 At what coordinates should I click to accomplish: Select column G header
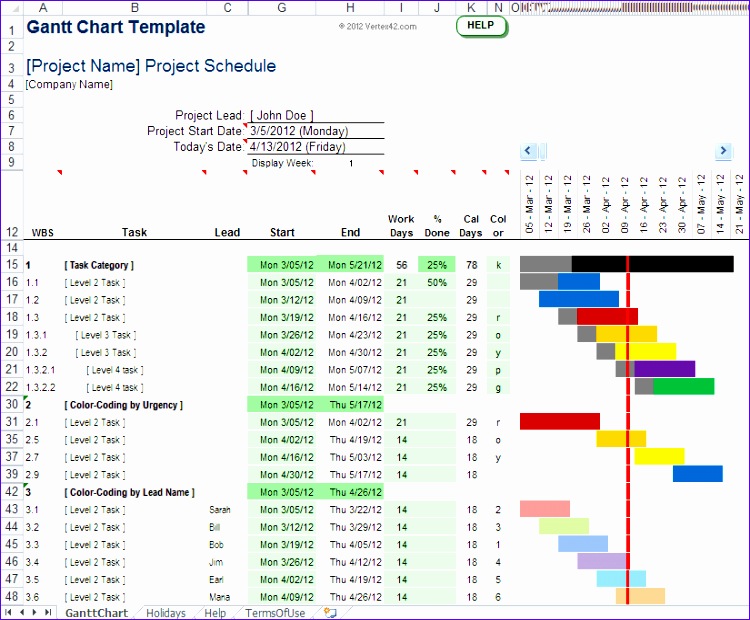(282, 8)
